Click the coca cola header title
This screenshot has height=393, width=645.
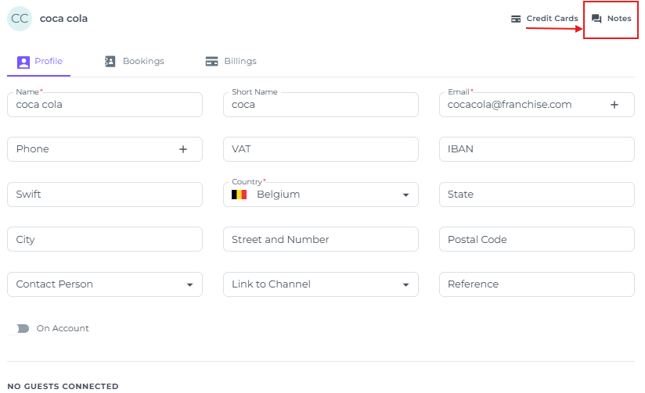pos(63,19)
